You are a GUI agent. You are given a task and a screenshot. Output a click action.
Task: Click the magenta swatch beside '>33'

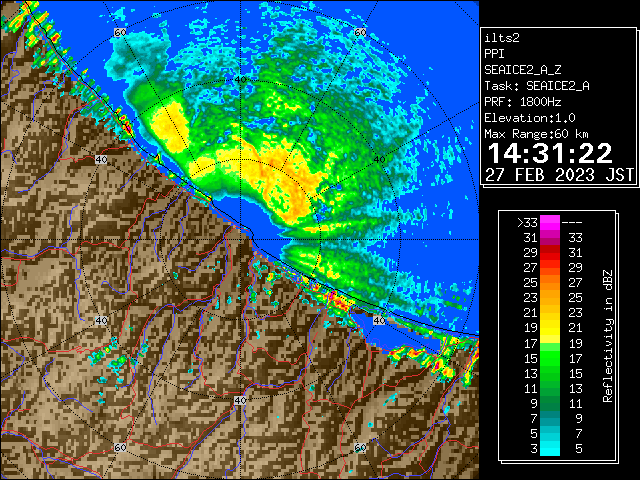(x=550, y=223)
